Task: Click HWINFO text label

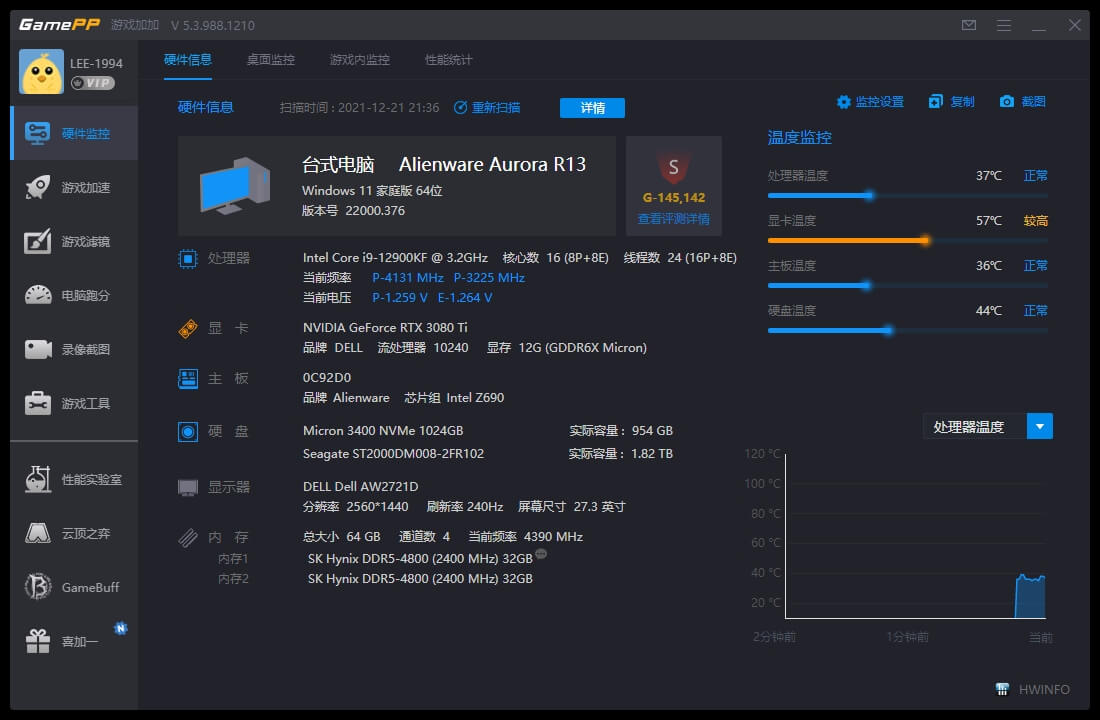Action: click(x=1044, y=689)
